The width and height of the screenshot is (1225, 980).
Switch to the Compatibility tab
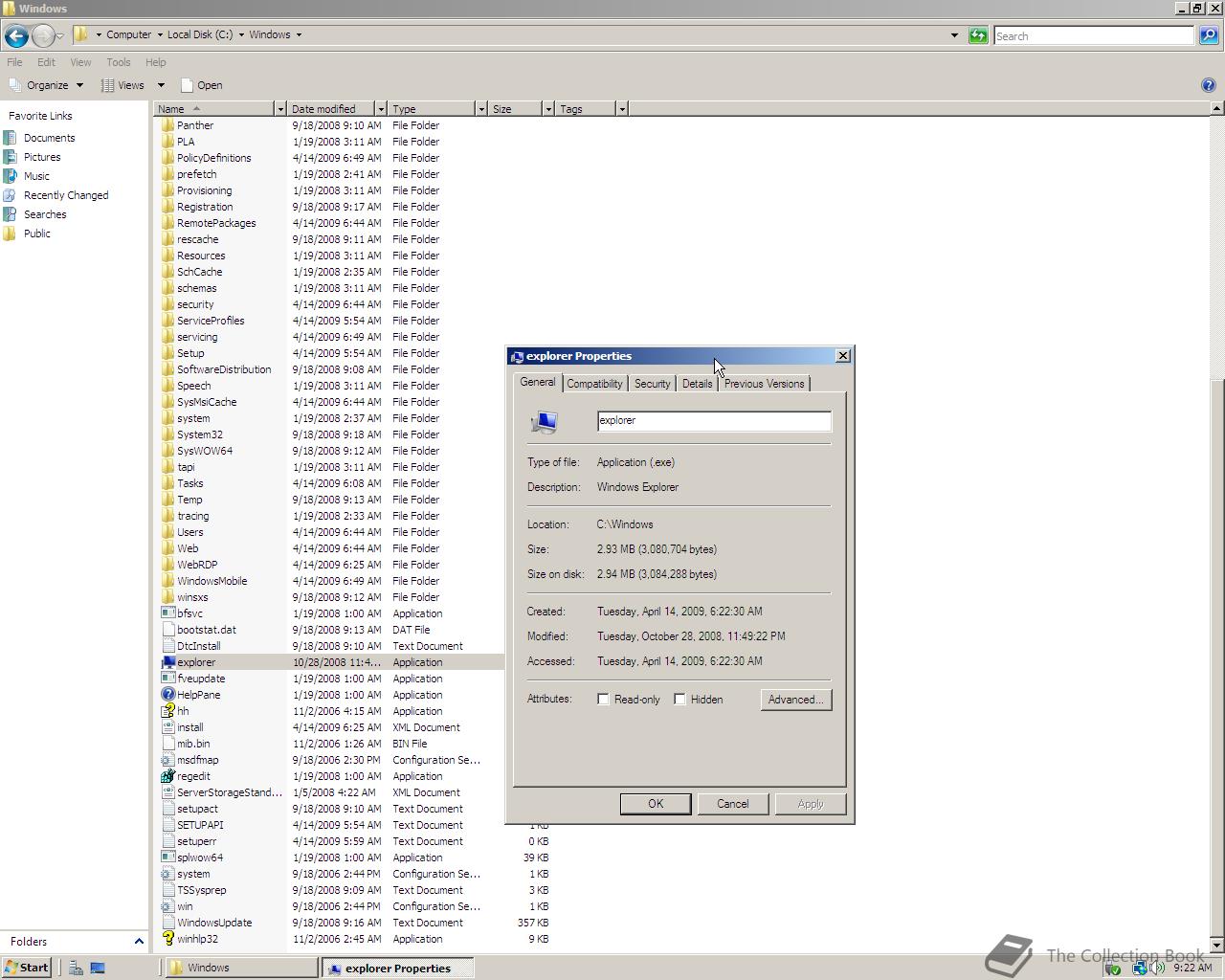594,384
